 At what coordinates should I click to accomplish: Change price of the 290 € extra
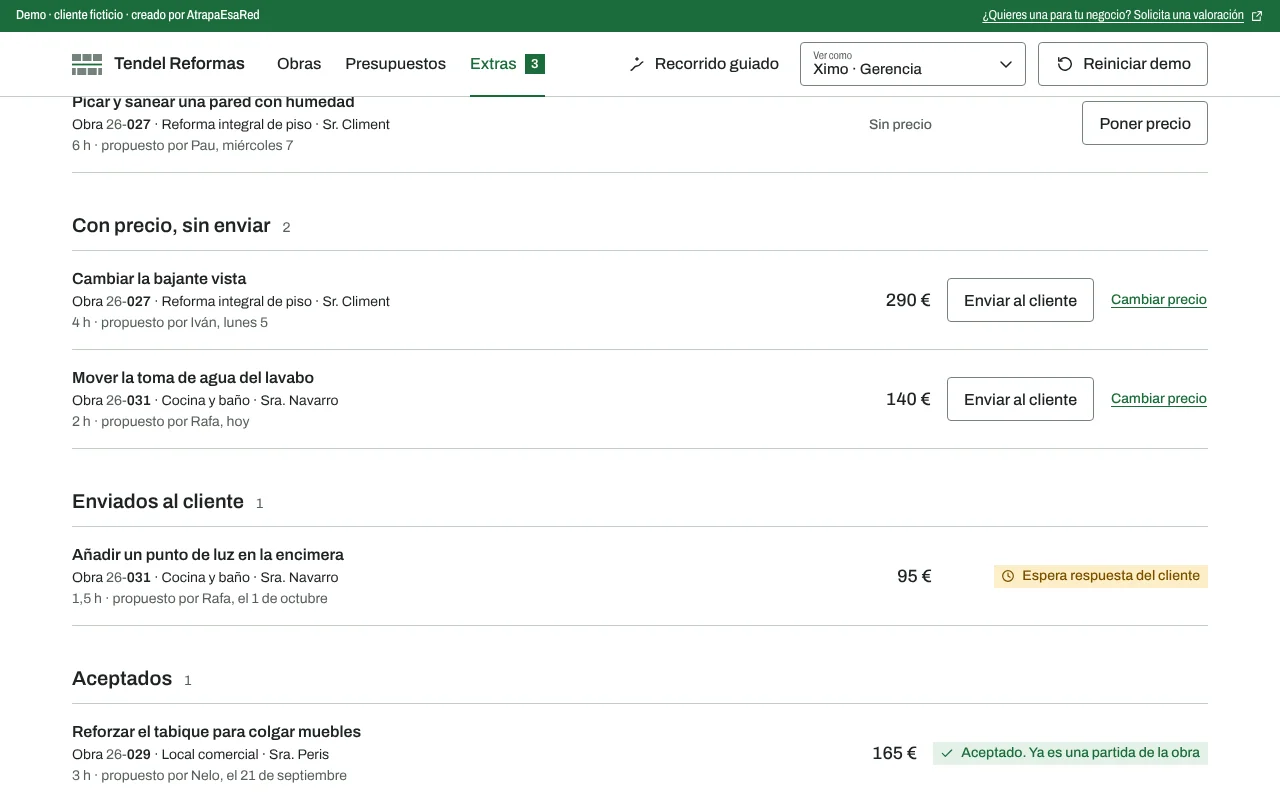(1159, 300)
